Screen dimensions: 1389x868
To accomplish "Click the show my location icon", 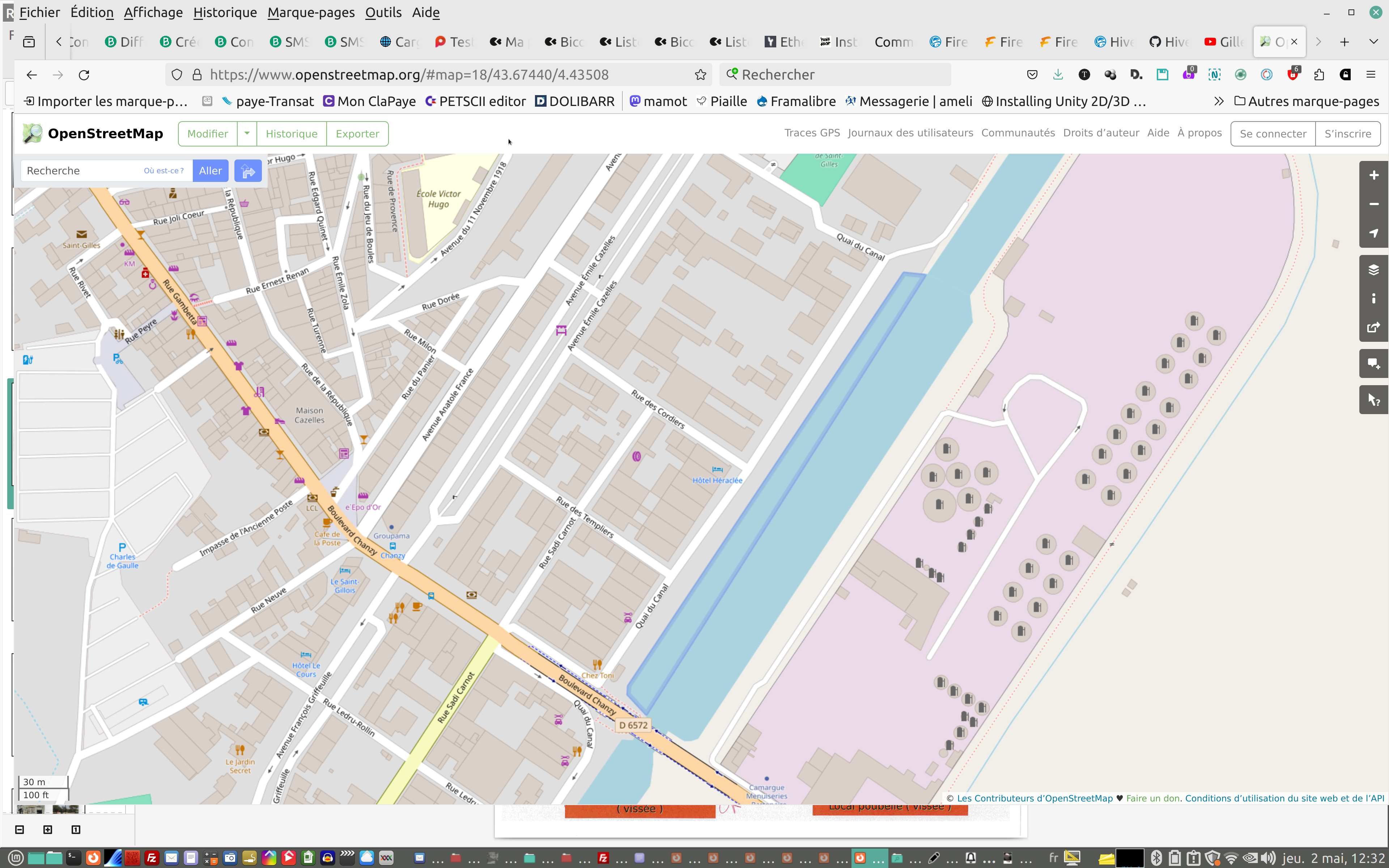I will (x=1373, y=233).
